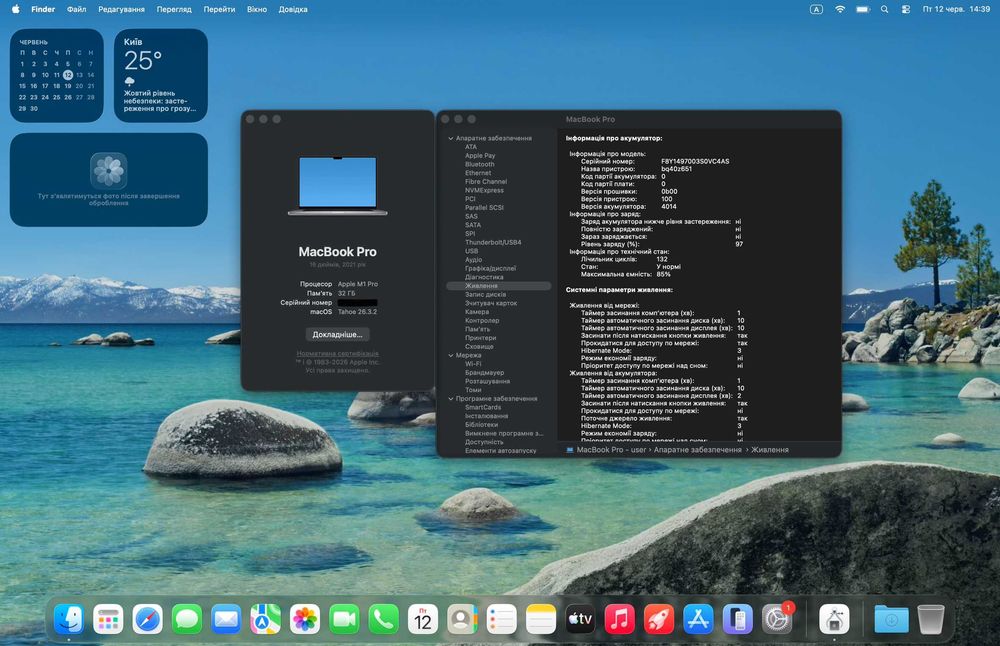Viewport: 1000px width, 646px height.
Task: Open the Нормативна сертифікація link
Action: [337, 353]
